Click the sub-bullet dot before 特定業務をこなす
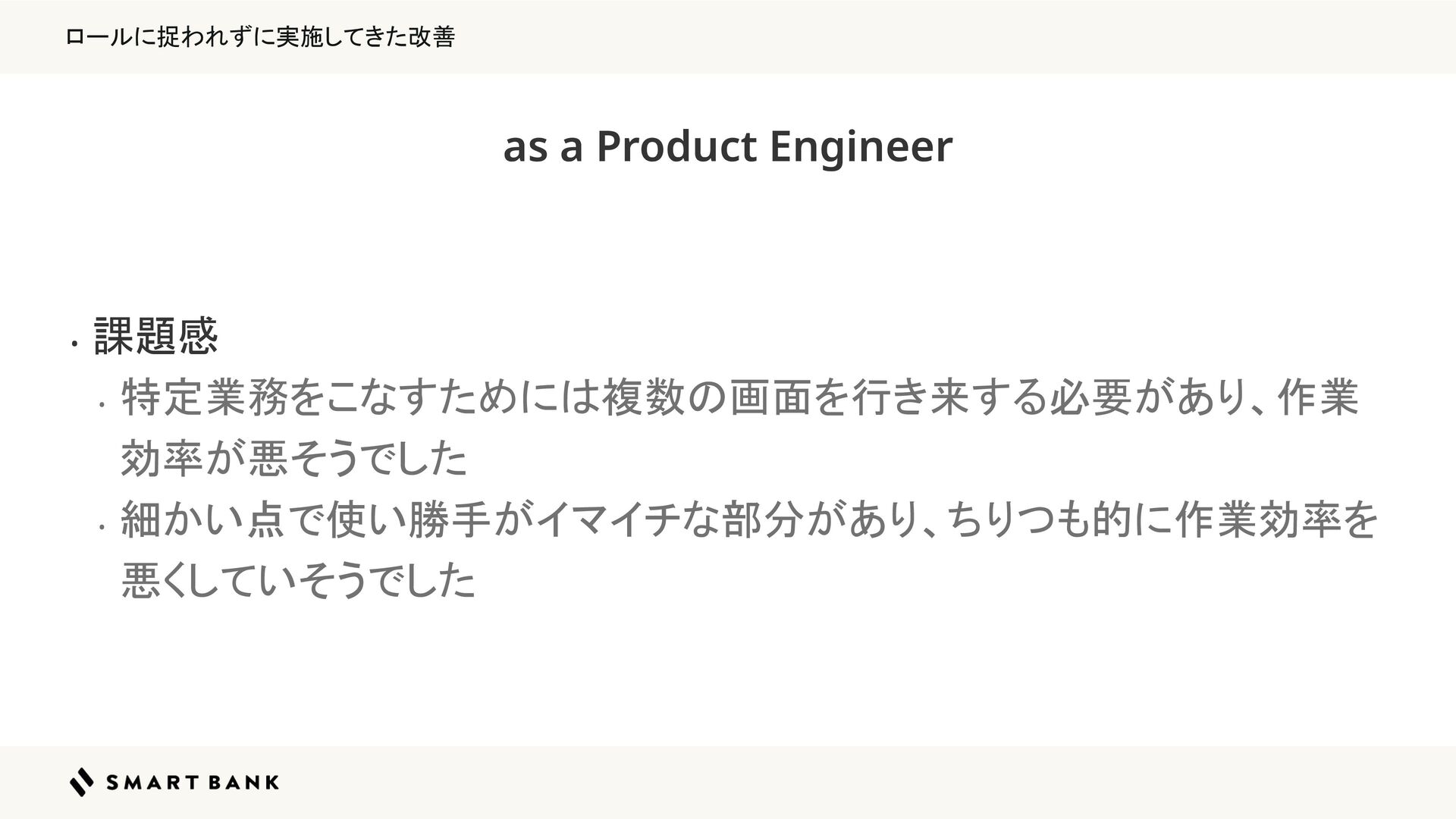This screenshot has height=819, width=1456. [101, 406]
